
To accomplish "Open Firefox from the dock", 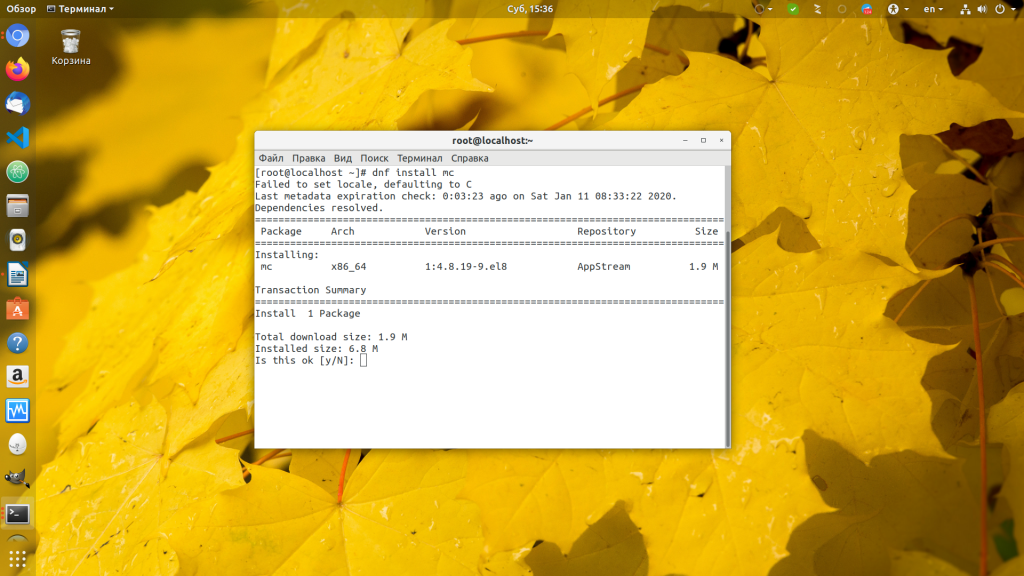I will pos(17,70).
